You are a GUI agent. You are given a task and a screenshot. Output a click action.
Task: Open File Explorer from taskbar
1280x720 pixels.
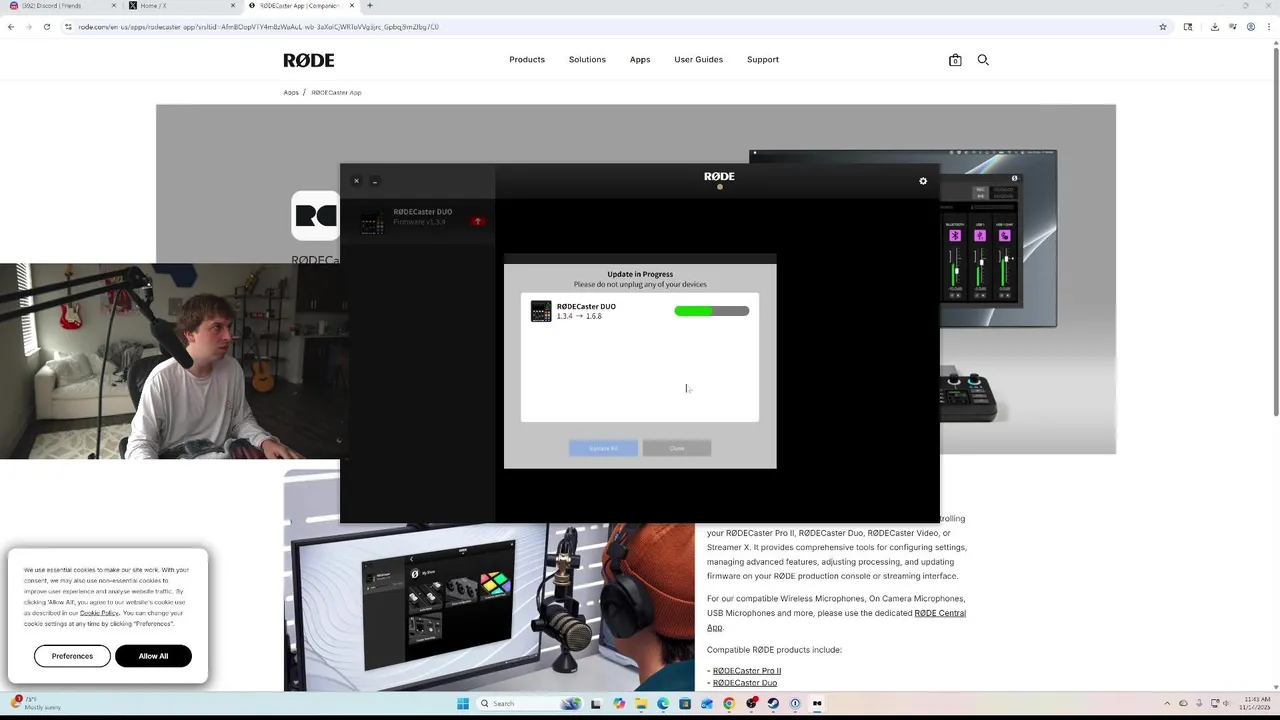641,703
